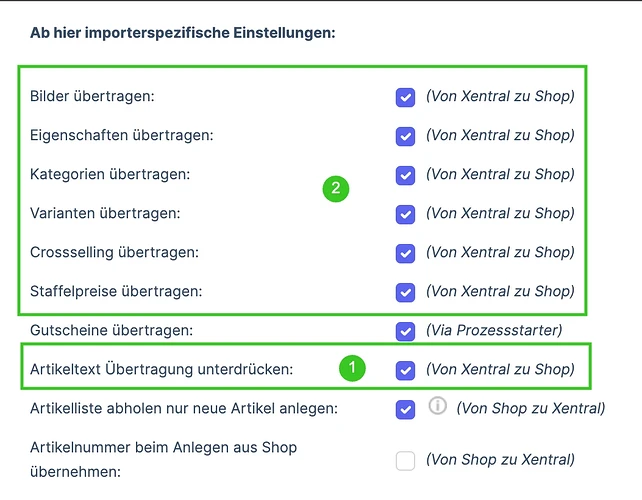This screenshot has height=500, width=642.
Task: Click the Staffelpreise übertragen label
Action: pyautogui.click(x=116, y=291)
